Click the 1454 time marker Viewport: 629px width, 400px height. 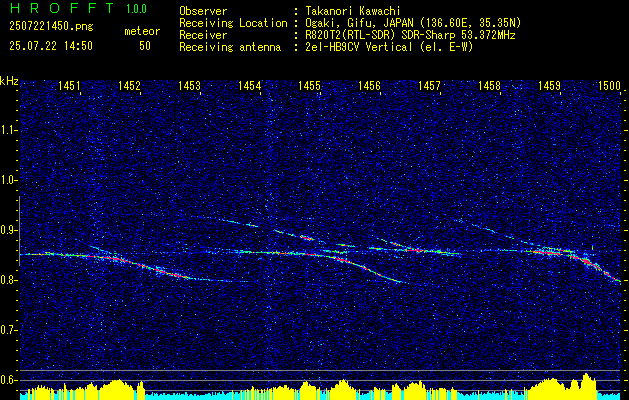tap(250, 85)
